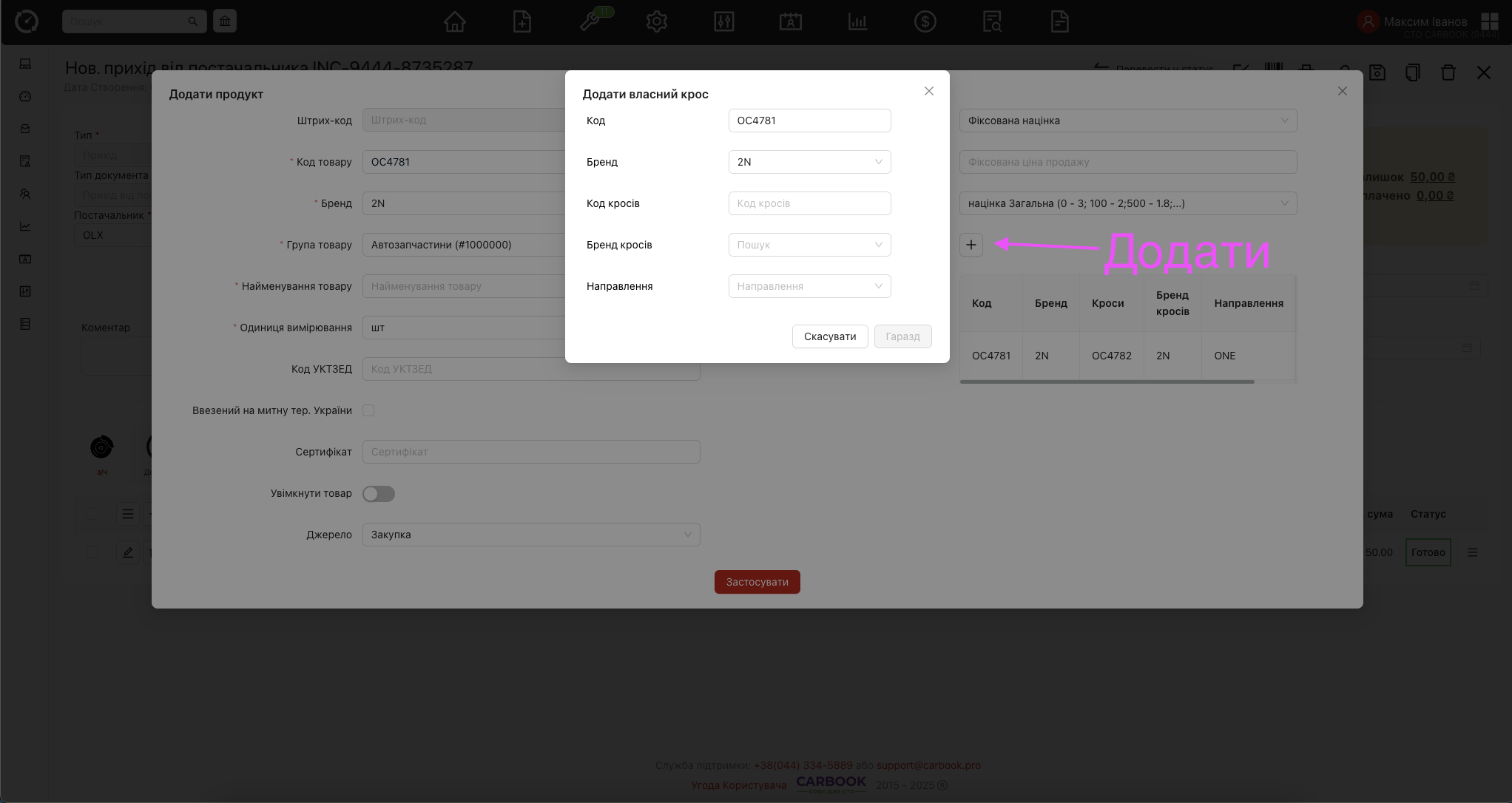Image resolution: width=1512 pixels, height=803 pixels.
Task: Click the 'Кроси' column header
Action: coord(1107,303)
